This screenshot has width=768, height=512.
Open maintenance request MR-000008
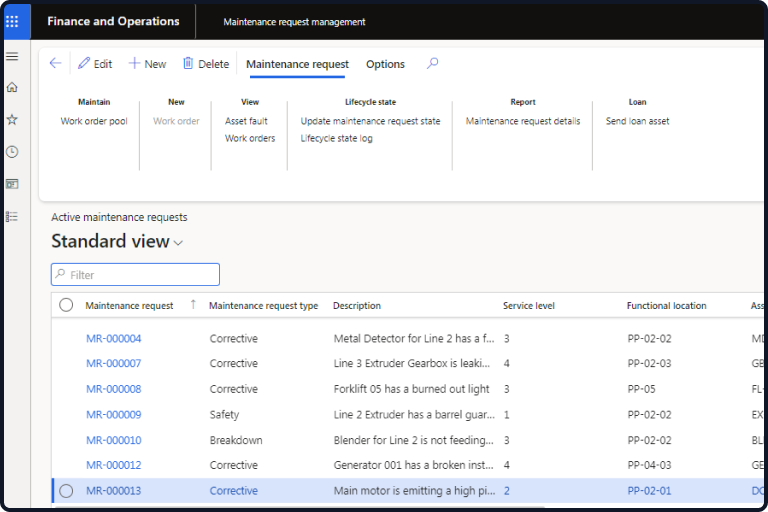click(114, 389)
